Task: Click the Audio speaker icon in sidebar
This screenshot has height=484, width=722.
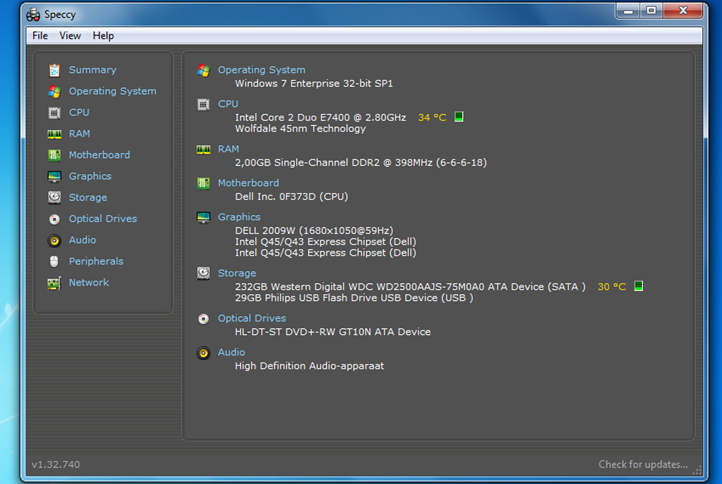Action: point(54,240)
